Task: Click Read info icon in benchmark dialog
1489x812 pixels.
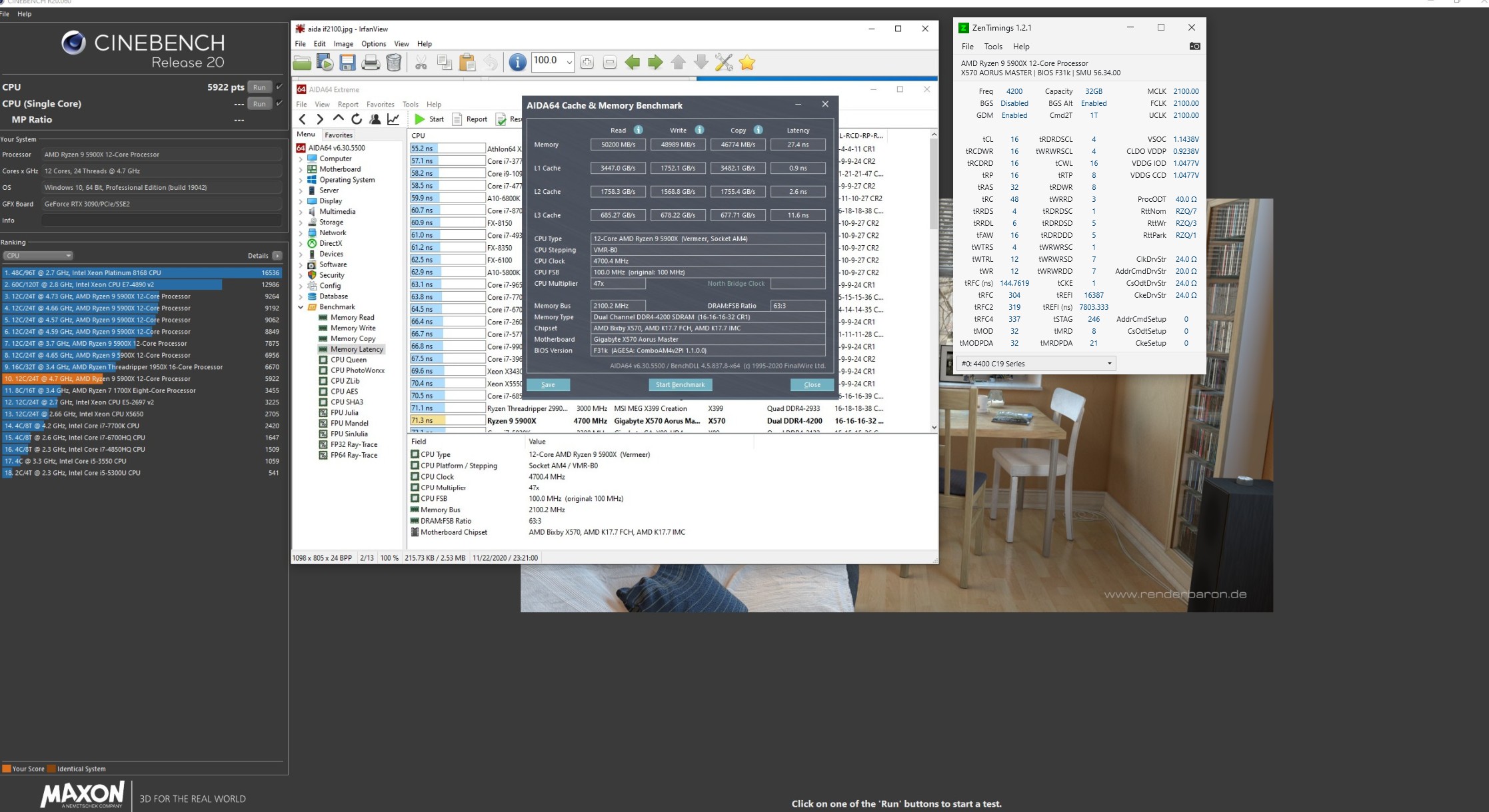Action: pos(638,130)
